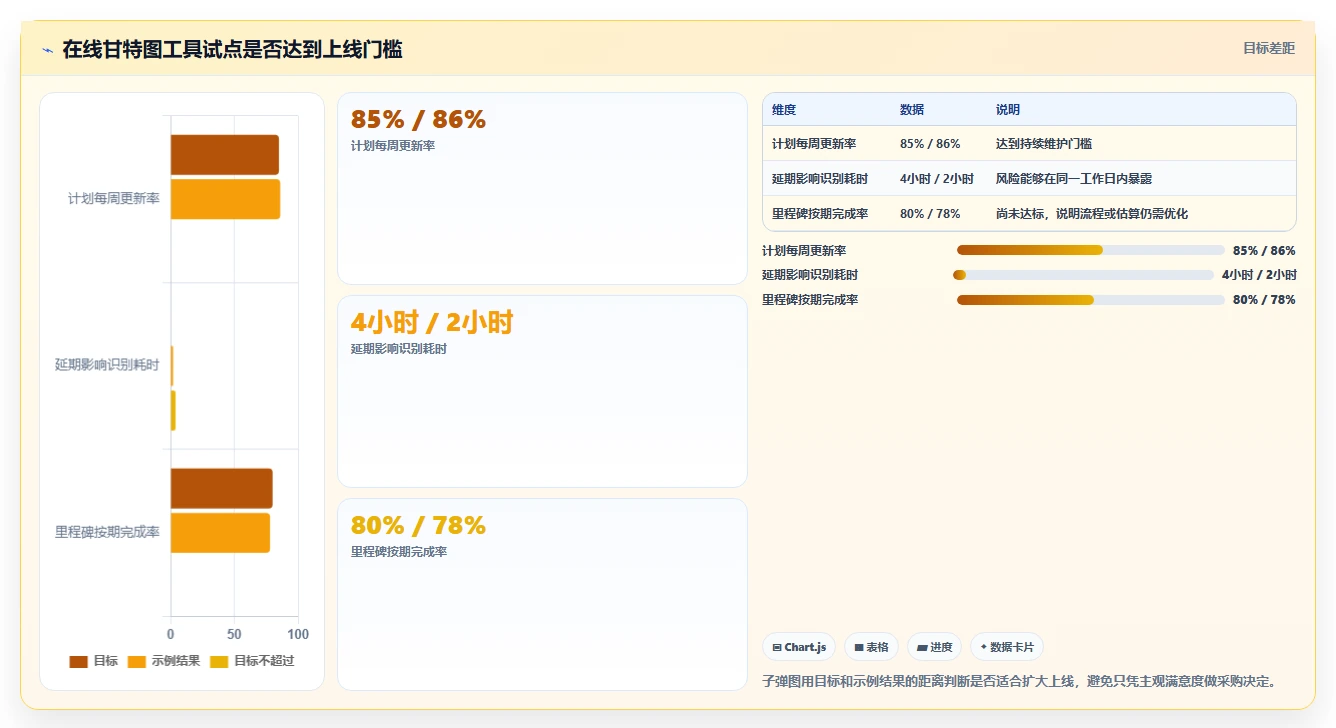Click the 80% / 78% data card

(542, 594)
